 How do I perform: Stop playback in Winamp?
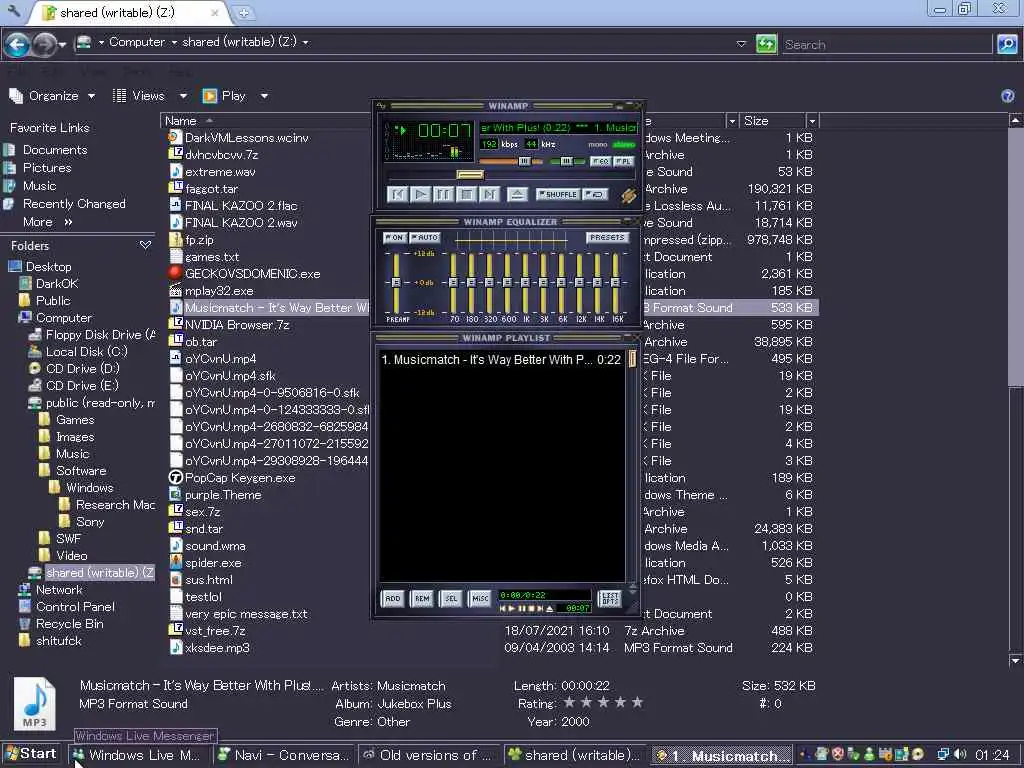(466, 194)
